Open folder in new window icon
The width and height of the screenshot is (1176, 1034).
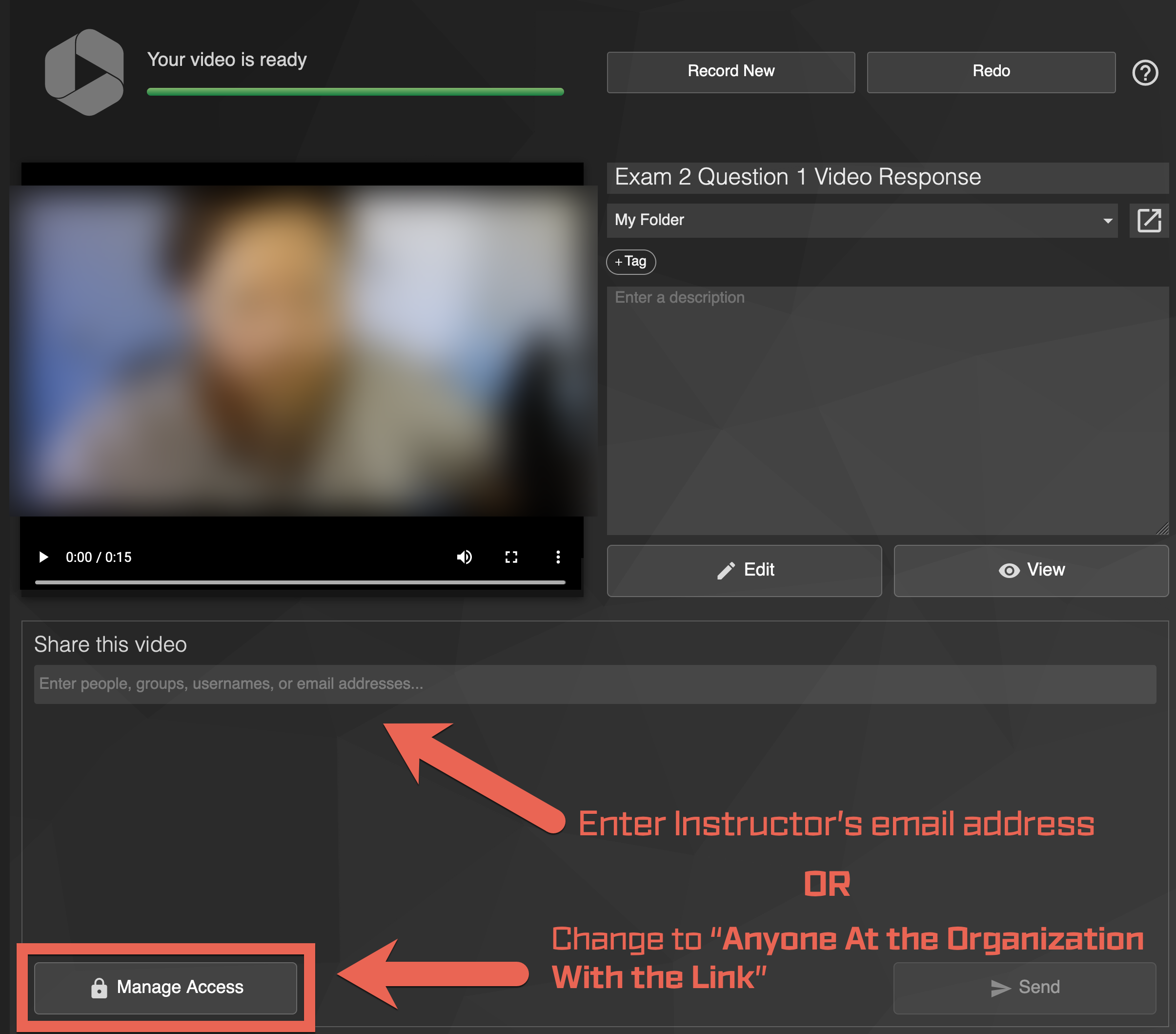pos(1149,221)
